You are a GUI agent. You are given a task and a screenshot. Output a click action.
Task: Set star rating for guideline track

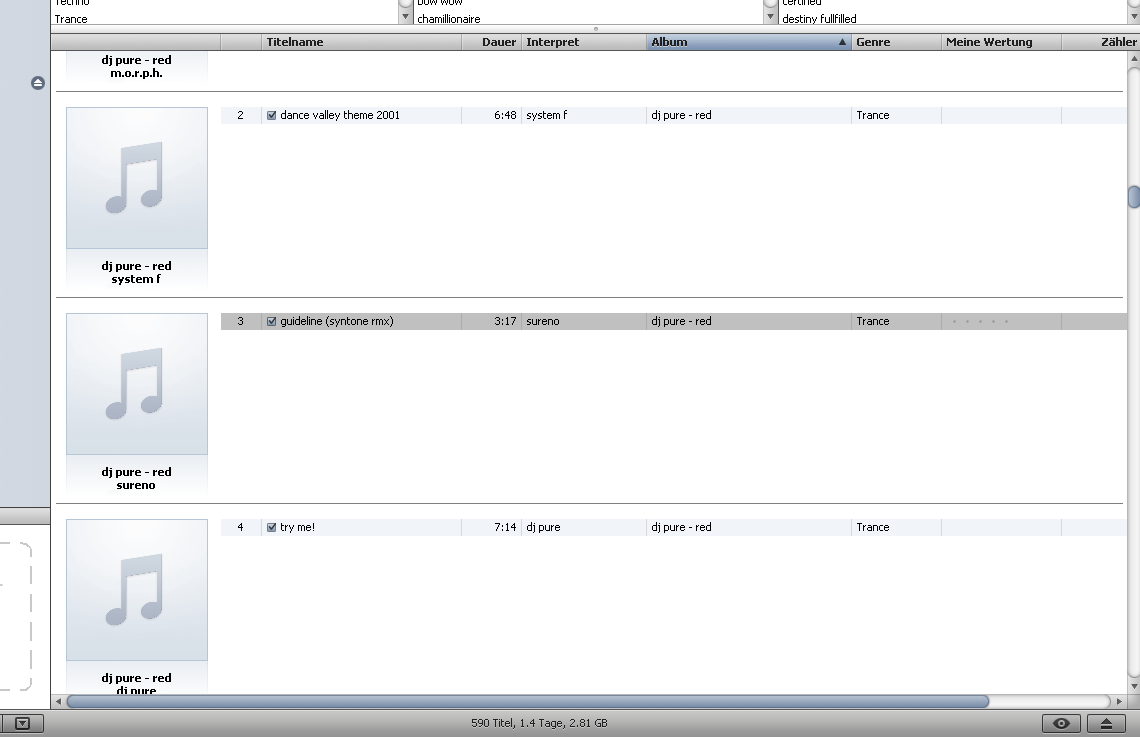tap(980, 321)
